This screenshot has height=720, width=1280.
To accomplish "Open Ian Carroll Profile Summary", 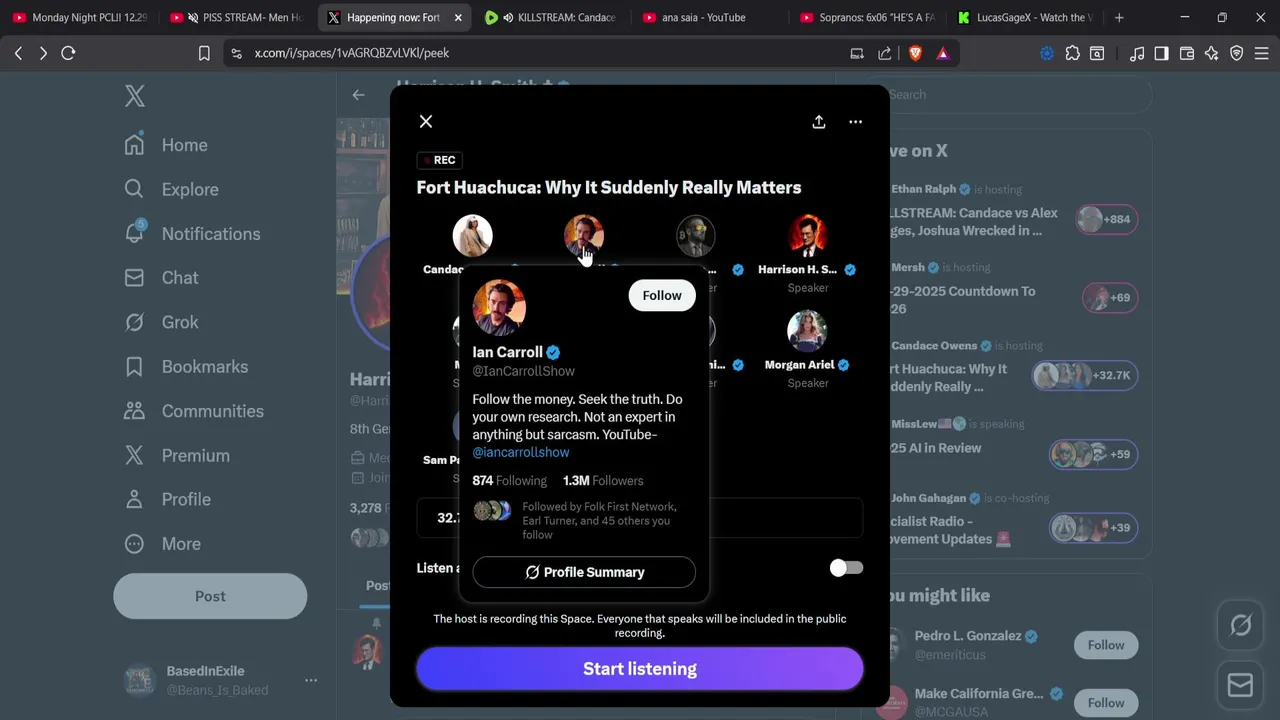I will (x=584, y=572).
